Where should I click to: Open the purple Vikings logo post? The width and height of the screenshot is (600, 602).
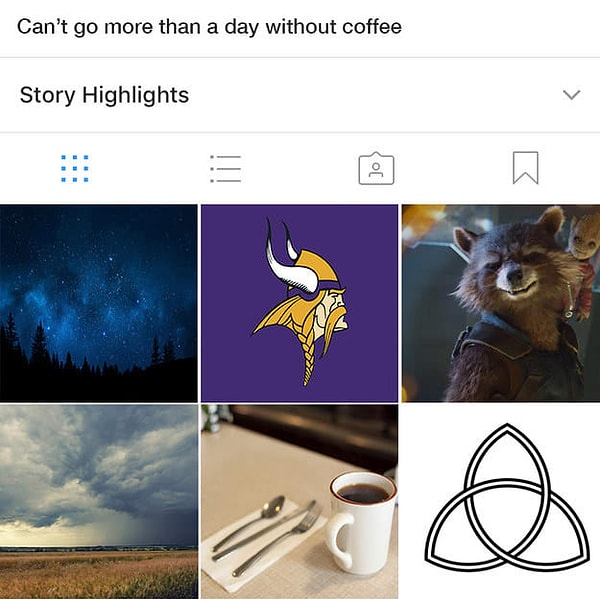click(x=299, y=303)
